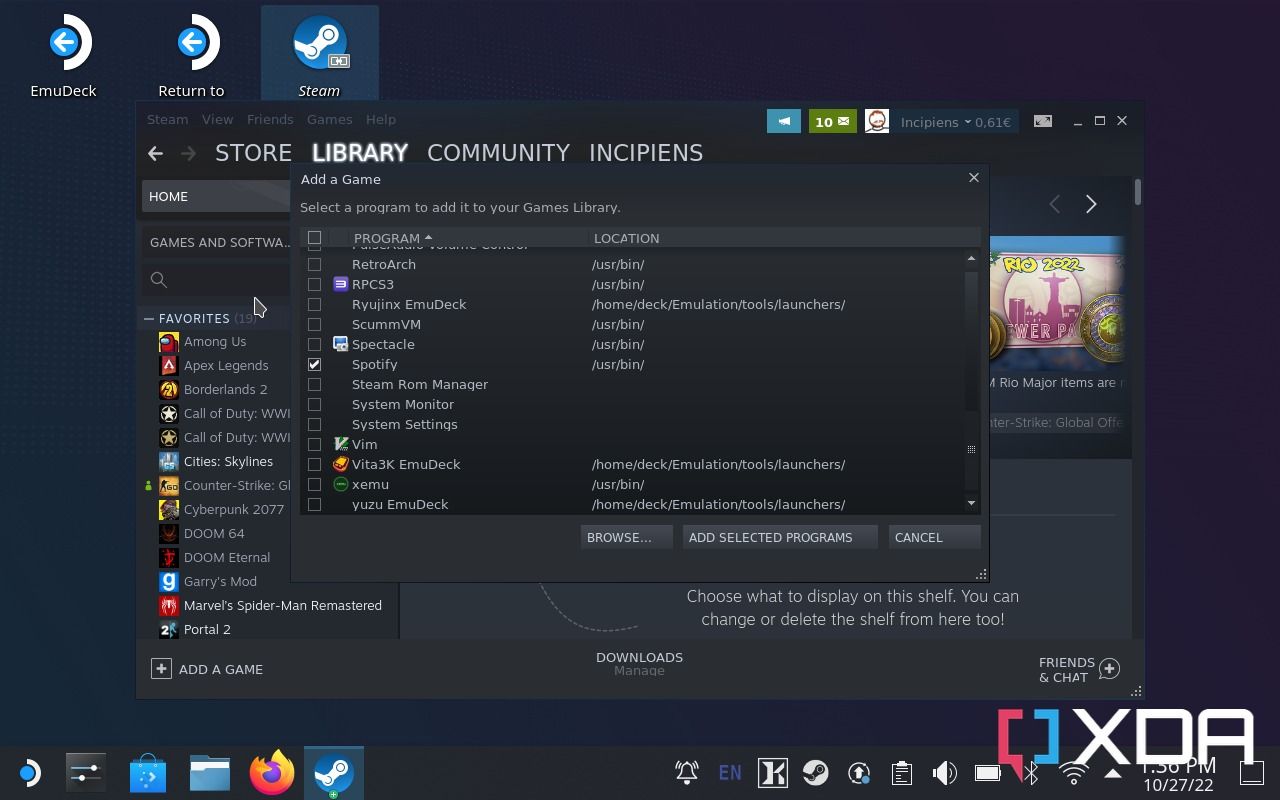Check the Steam Rom Manager checkbox
This screenshot has height=800, width=1280.
tap(314, 385)
